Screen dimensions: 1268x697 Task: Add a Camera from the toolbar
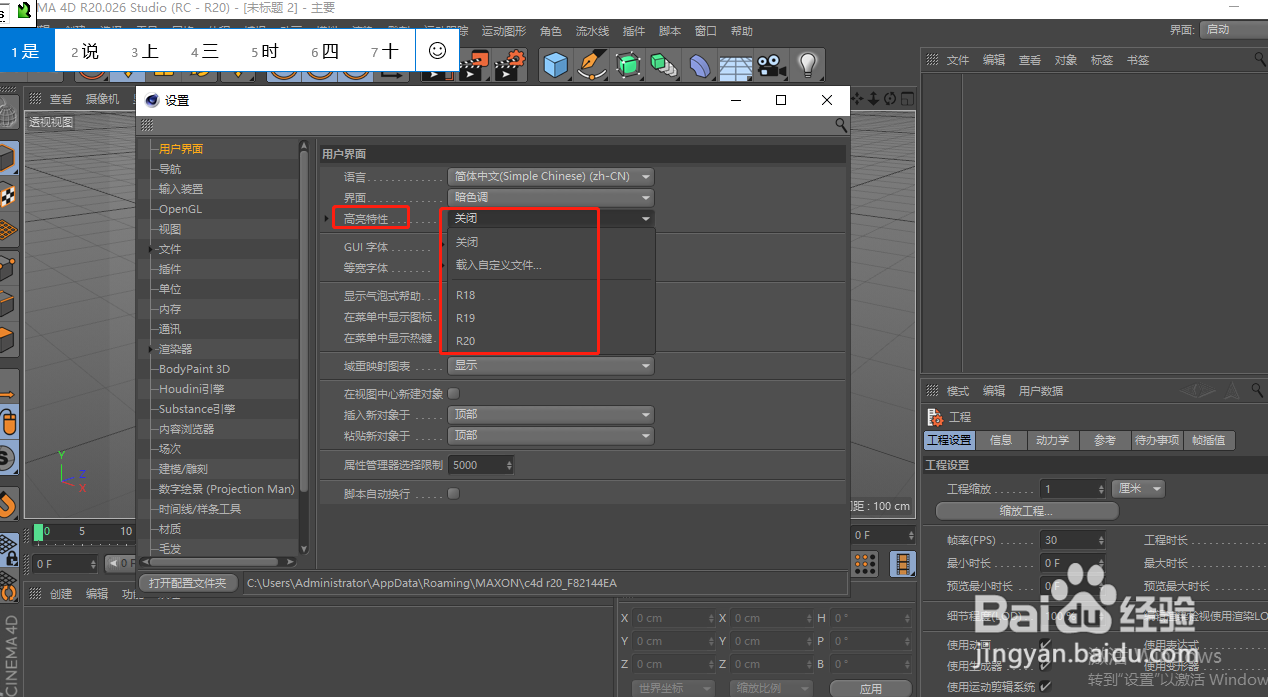[x=770, y=65]
